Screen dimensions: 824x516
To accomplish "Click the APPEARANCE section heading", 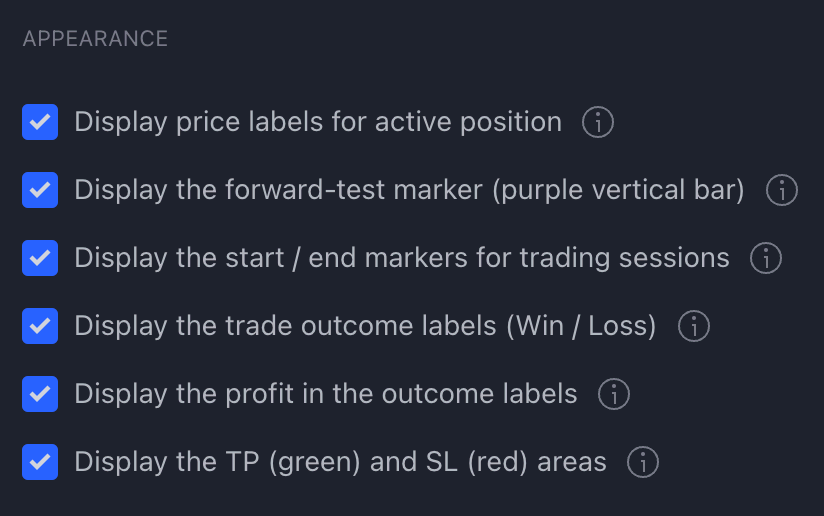I will coord(95,39).
